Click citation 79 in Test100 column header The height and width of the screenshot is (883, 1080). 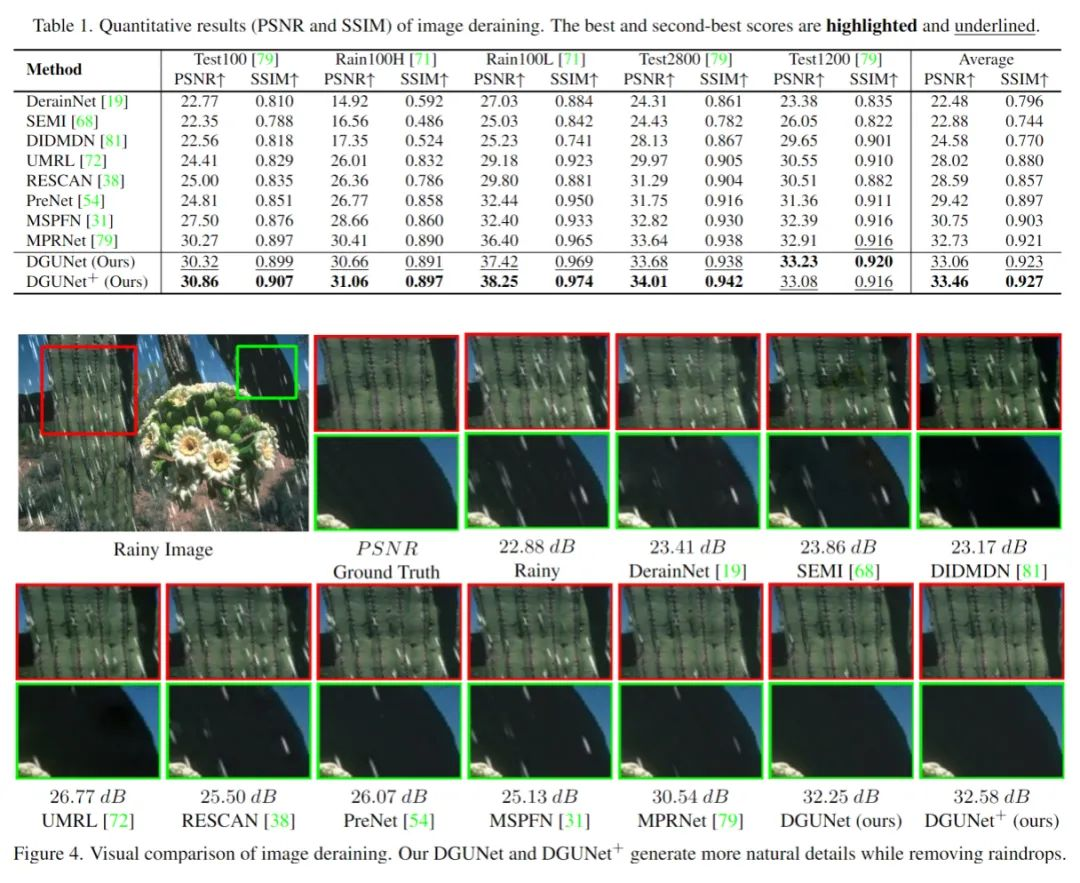(265, 59)
